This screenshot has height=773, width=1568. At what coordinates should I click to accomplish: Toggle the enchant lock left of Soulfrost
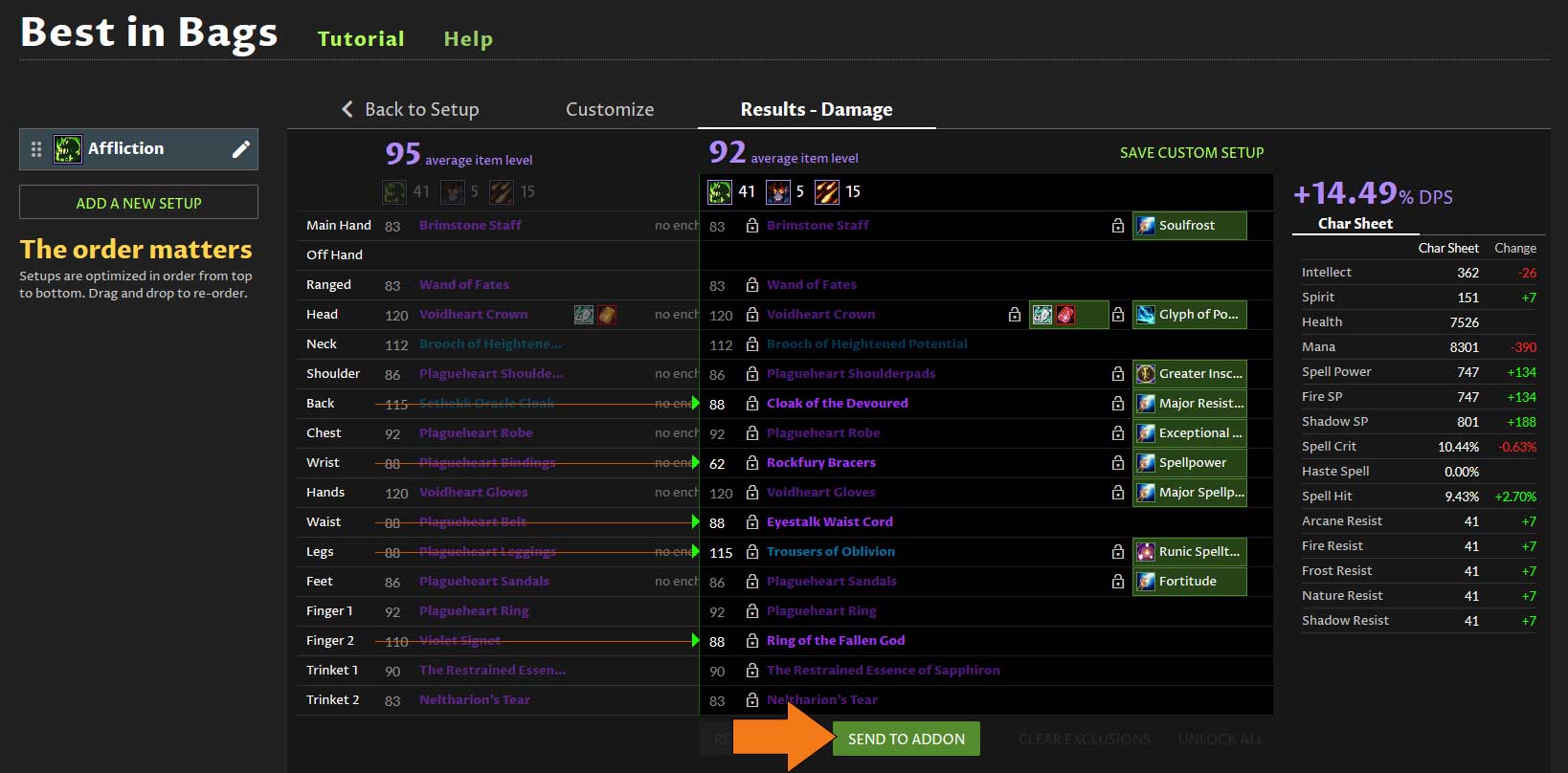[1117, 226]
